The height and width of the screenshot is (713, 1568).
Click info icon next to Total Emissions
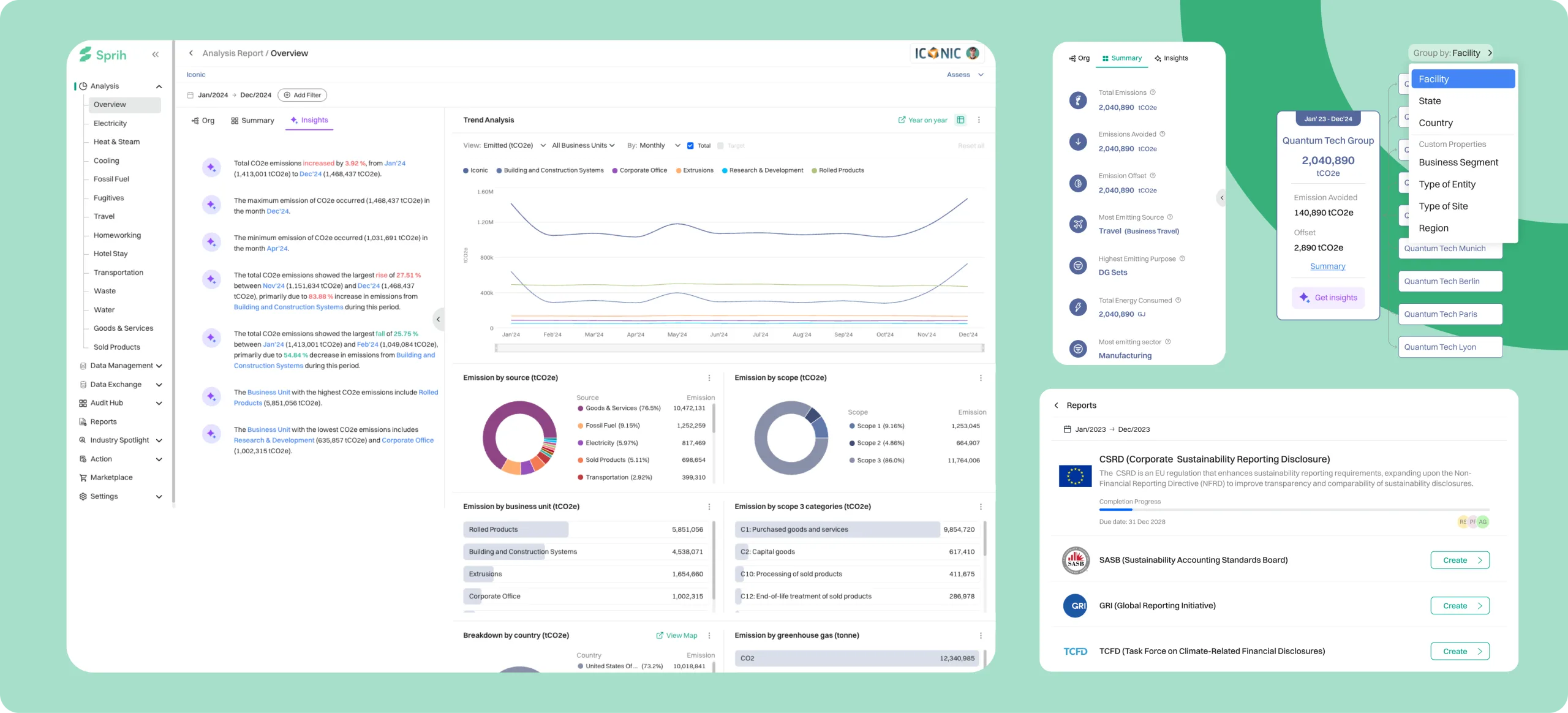click(x=1153, y=92)
